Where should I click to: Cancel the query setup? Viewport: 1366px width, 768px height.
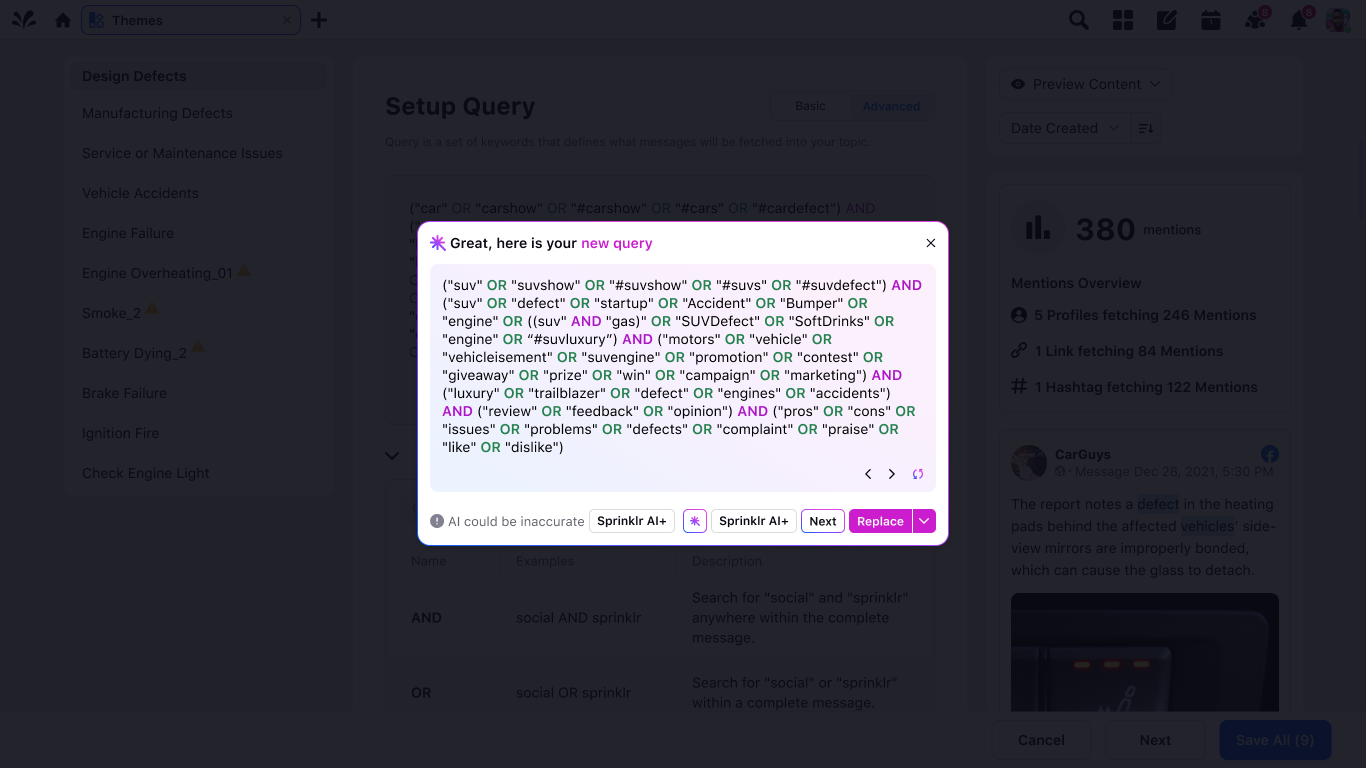coord(1041,740)
